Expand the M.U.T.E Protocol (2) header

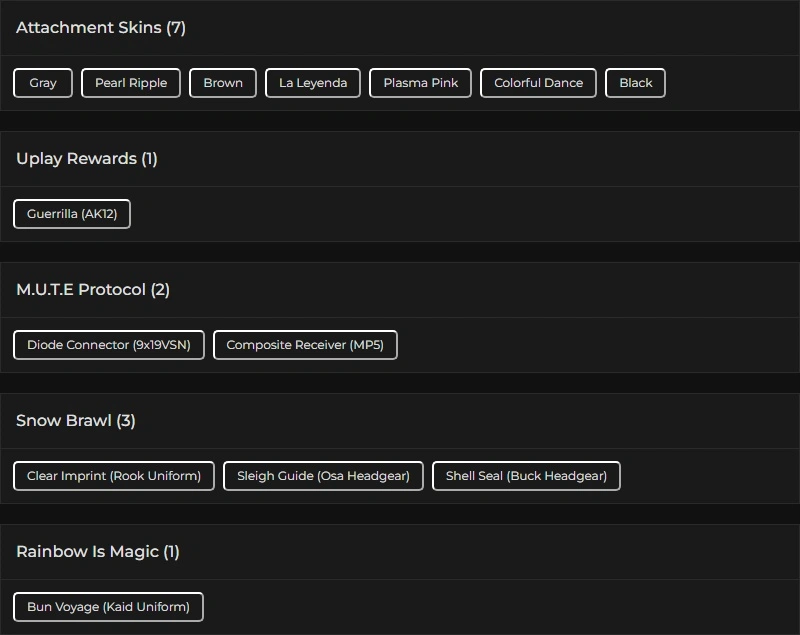coord(93,290)
